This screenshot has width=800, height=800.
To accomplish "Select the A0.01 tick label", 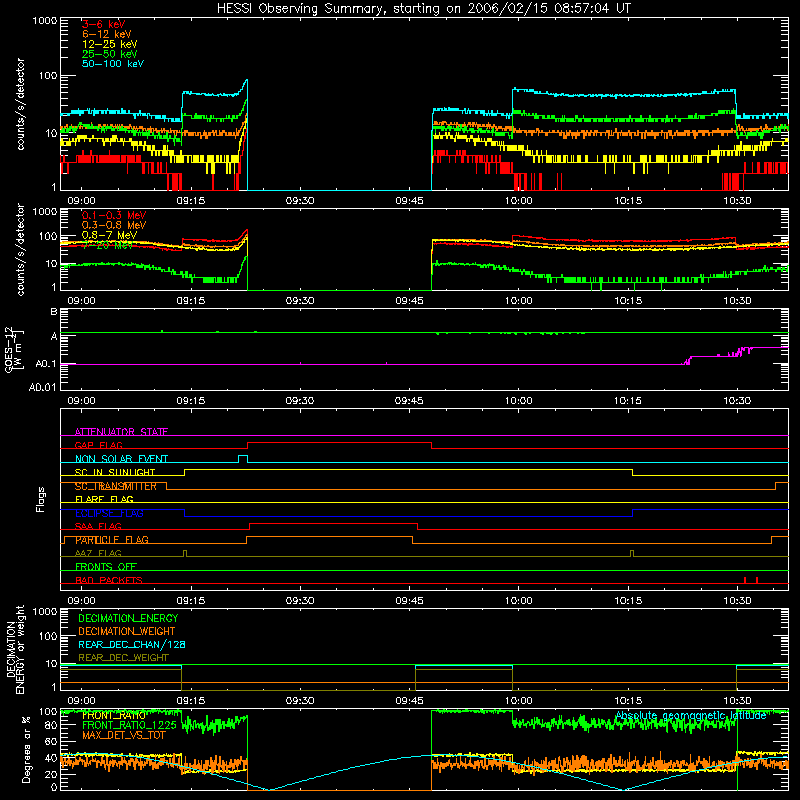I will [x=42, y=387].
